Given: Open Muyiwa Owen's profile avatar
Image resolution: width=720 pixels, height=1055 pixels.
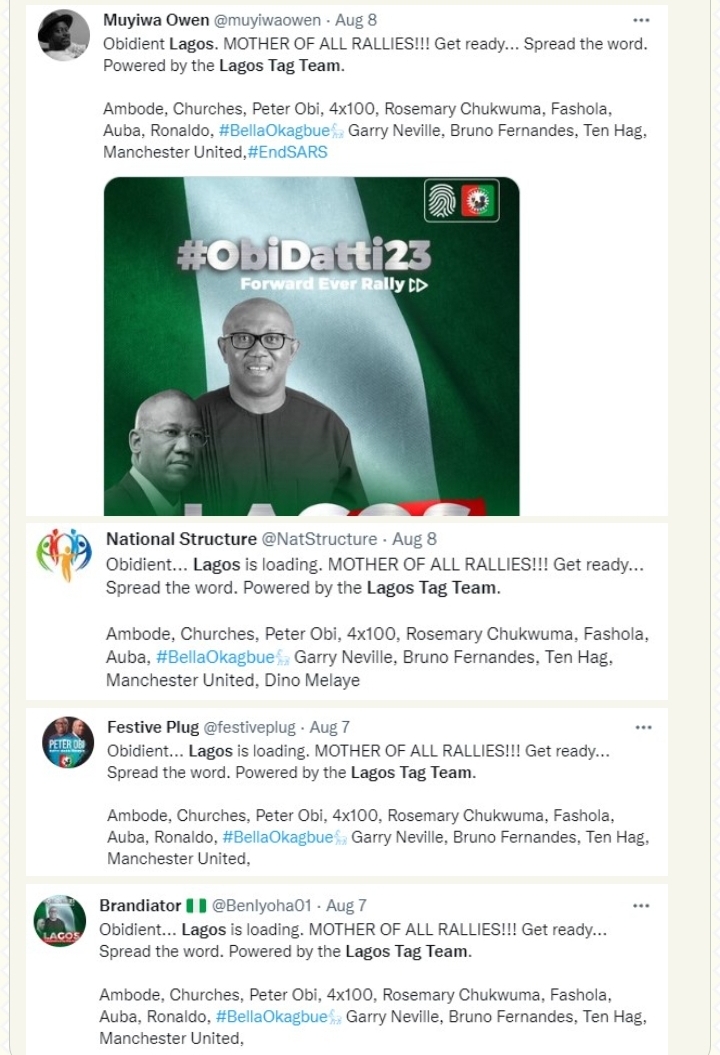Looking at the screenshot, I should tap(63, 36).
